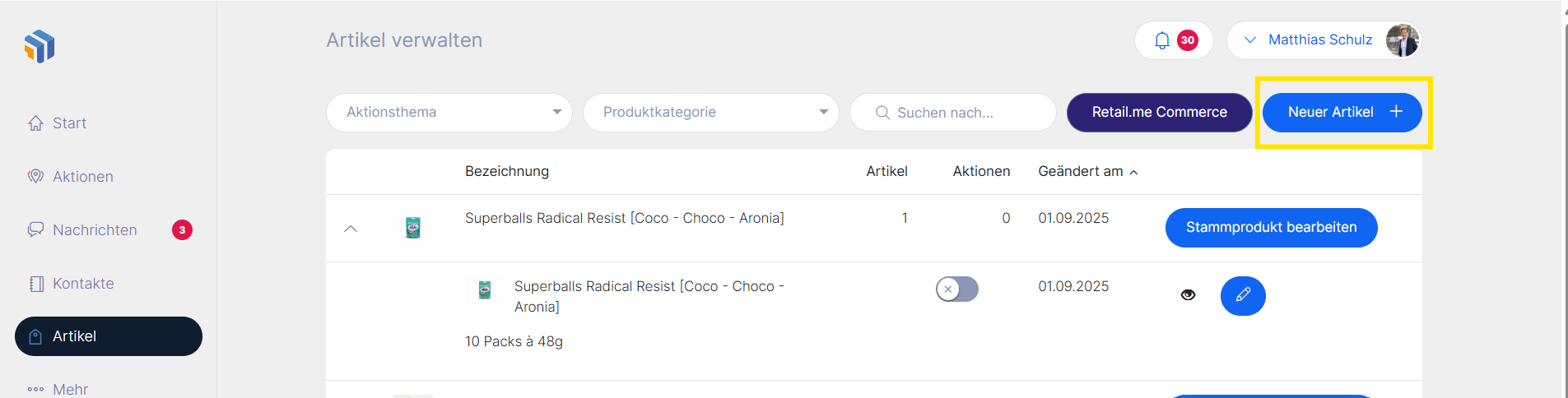Click Matthias Schulz profile avatar
This screenshot has width=1568, height=398.
[1402, 40]
